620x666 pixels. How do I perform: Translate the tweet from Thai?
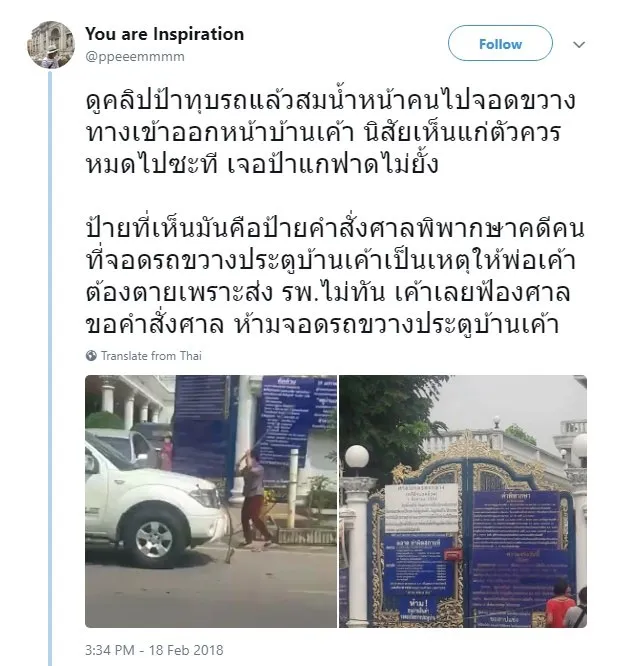tap(151, 356)
